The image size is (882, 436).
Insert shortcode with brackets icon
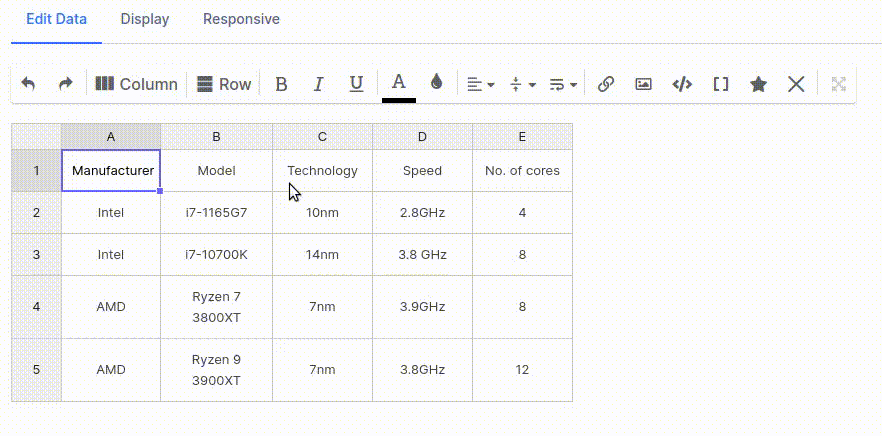point(721,84)
